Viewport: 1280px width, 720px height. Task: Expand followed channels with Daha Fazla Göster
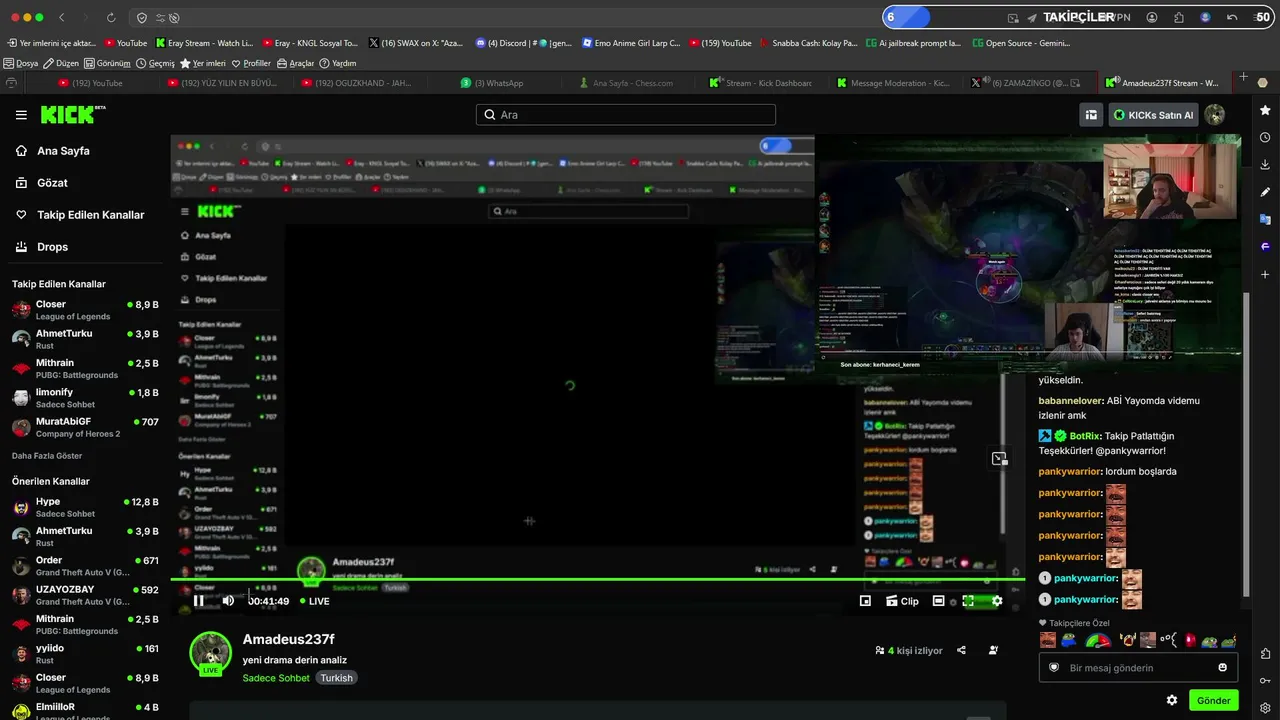46,456
